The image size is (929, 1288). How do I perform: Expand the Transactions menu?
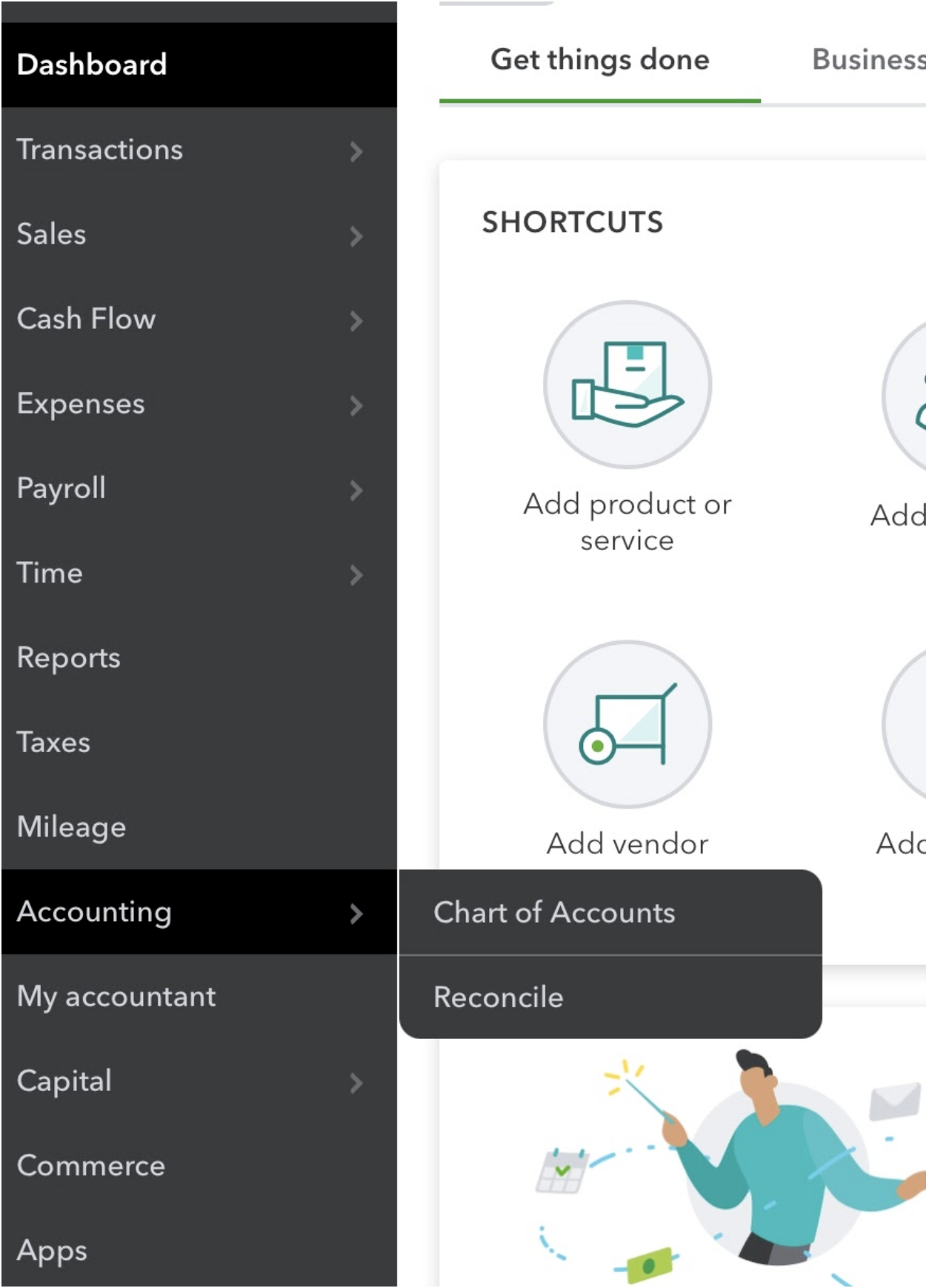pos(358,151)
